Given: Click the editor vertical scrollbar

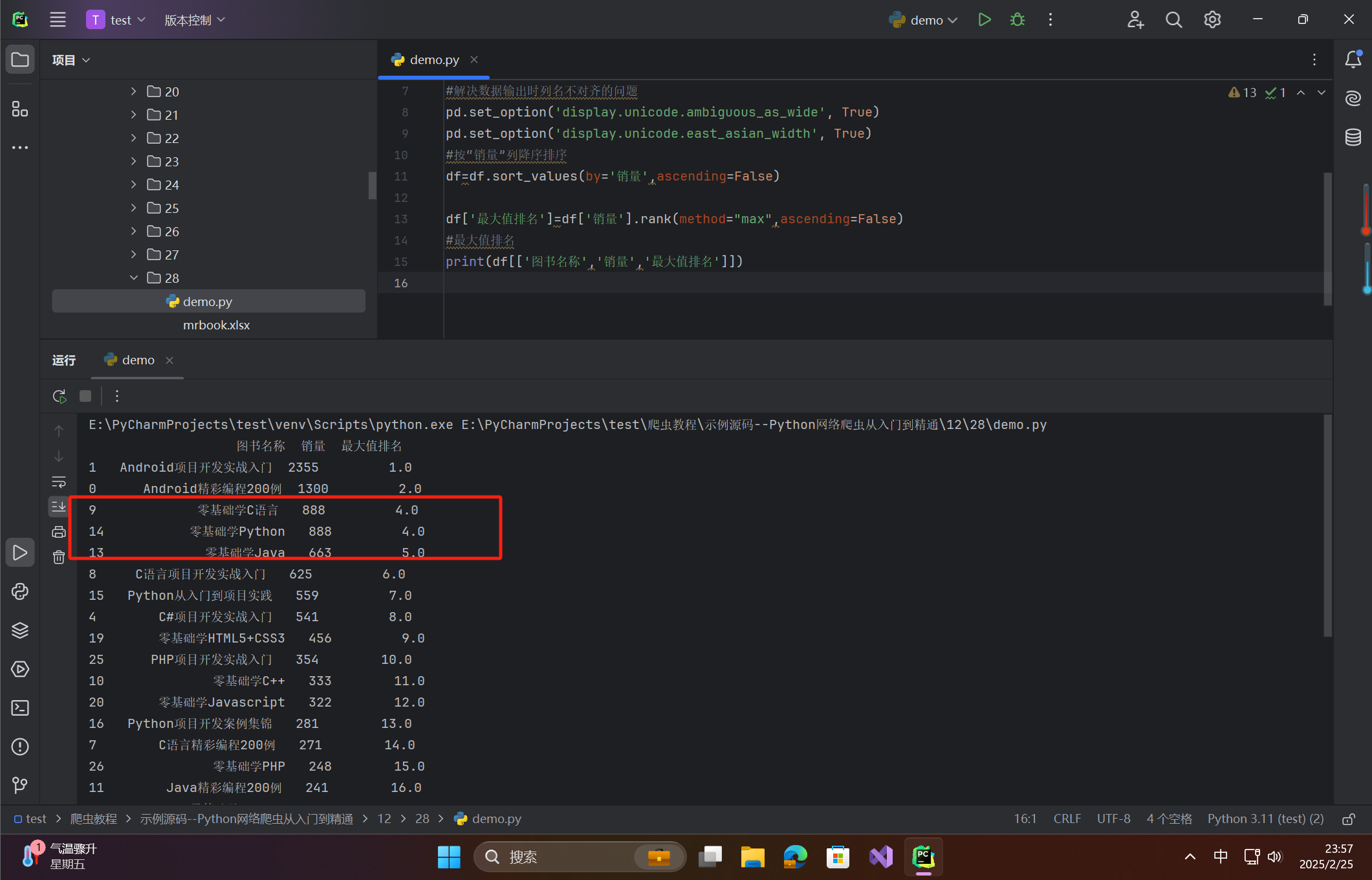Looking at the screenshot, I should click(1327, 238).
